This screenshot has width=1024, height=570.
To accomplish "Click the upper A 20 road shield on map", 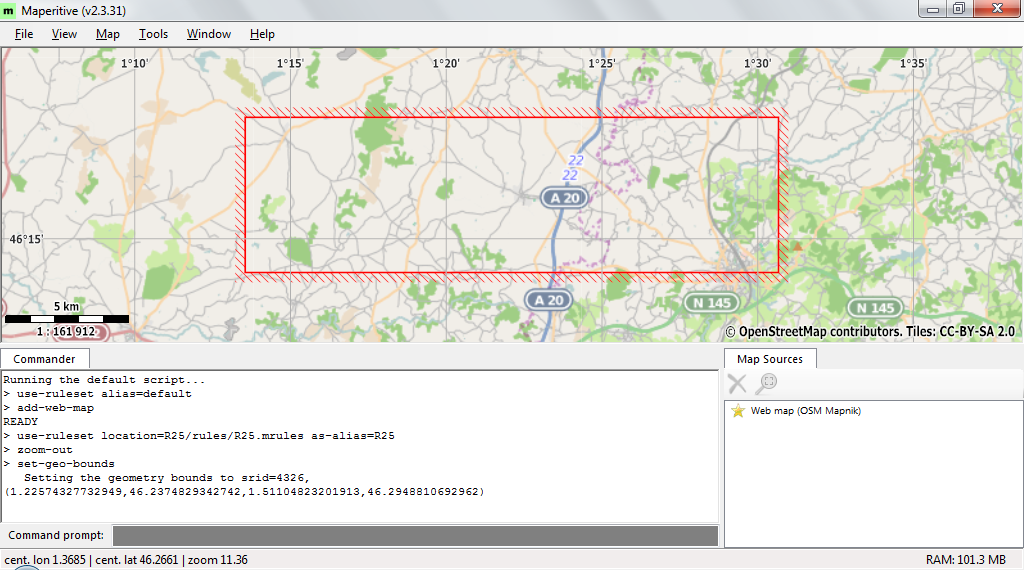I will (x=564, y=198).
